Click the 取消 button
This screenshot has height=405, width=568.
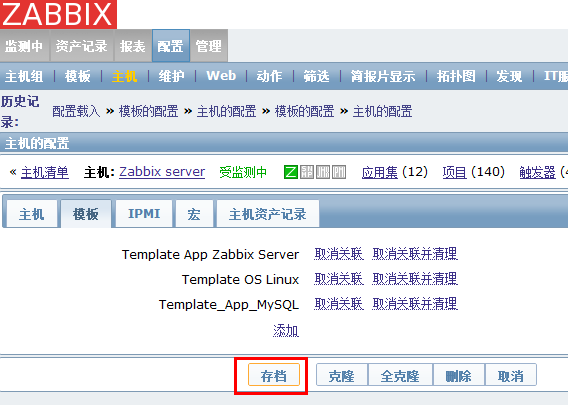511,375
